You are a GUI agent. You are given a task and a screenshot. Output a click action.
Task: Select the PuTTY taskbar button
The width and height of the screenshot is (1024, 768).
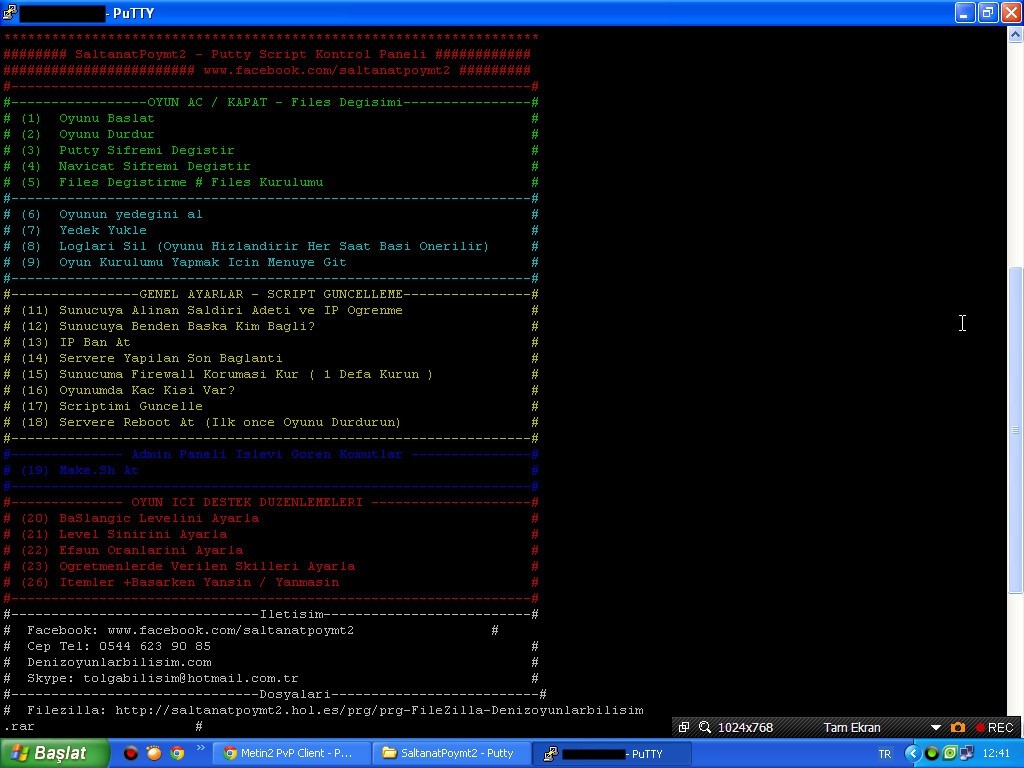pyautogui.click(x=611, y=754)
